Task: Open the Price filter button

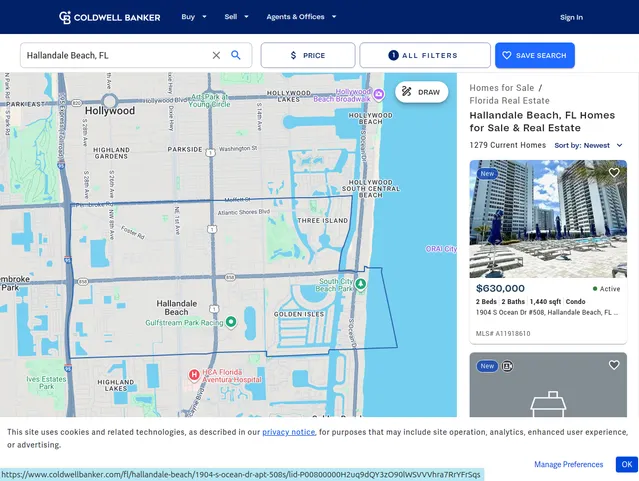Action: coord(307,56)
